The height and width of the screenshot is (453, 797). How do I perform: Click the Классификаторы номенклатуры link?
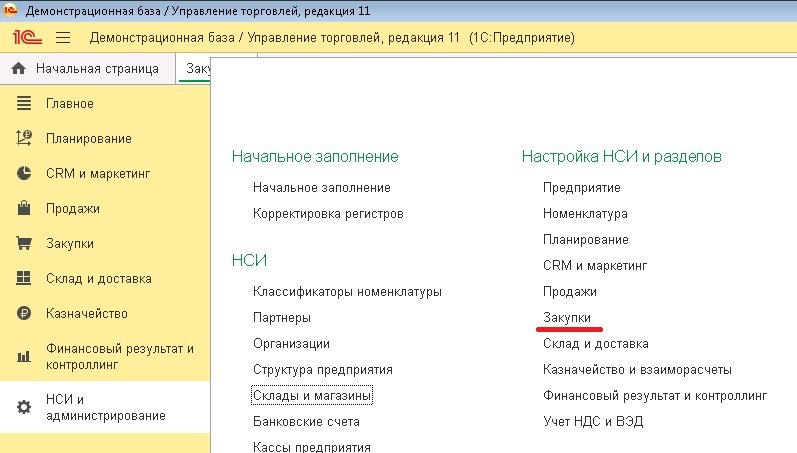tap(347, 292)
